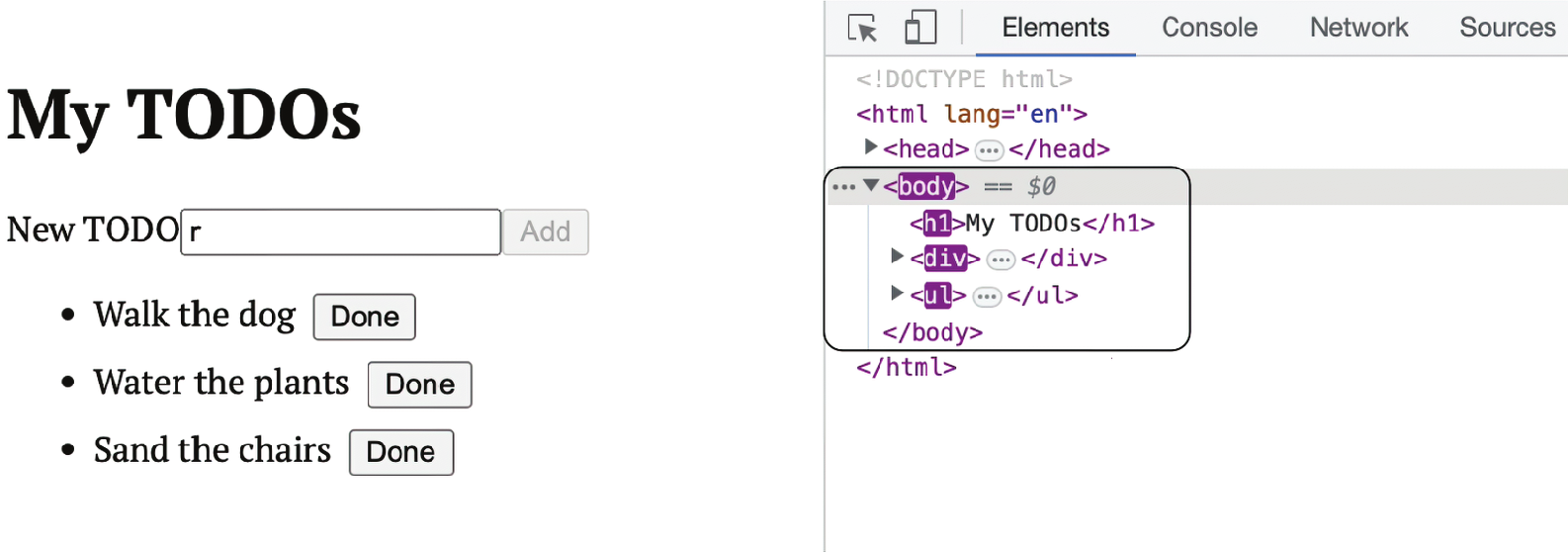Viewport: 1568px width, 553px height.
Task: Click Done for 'Sand the chairs'
Action: coord(400,452)
